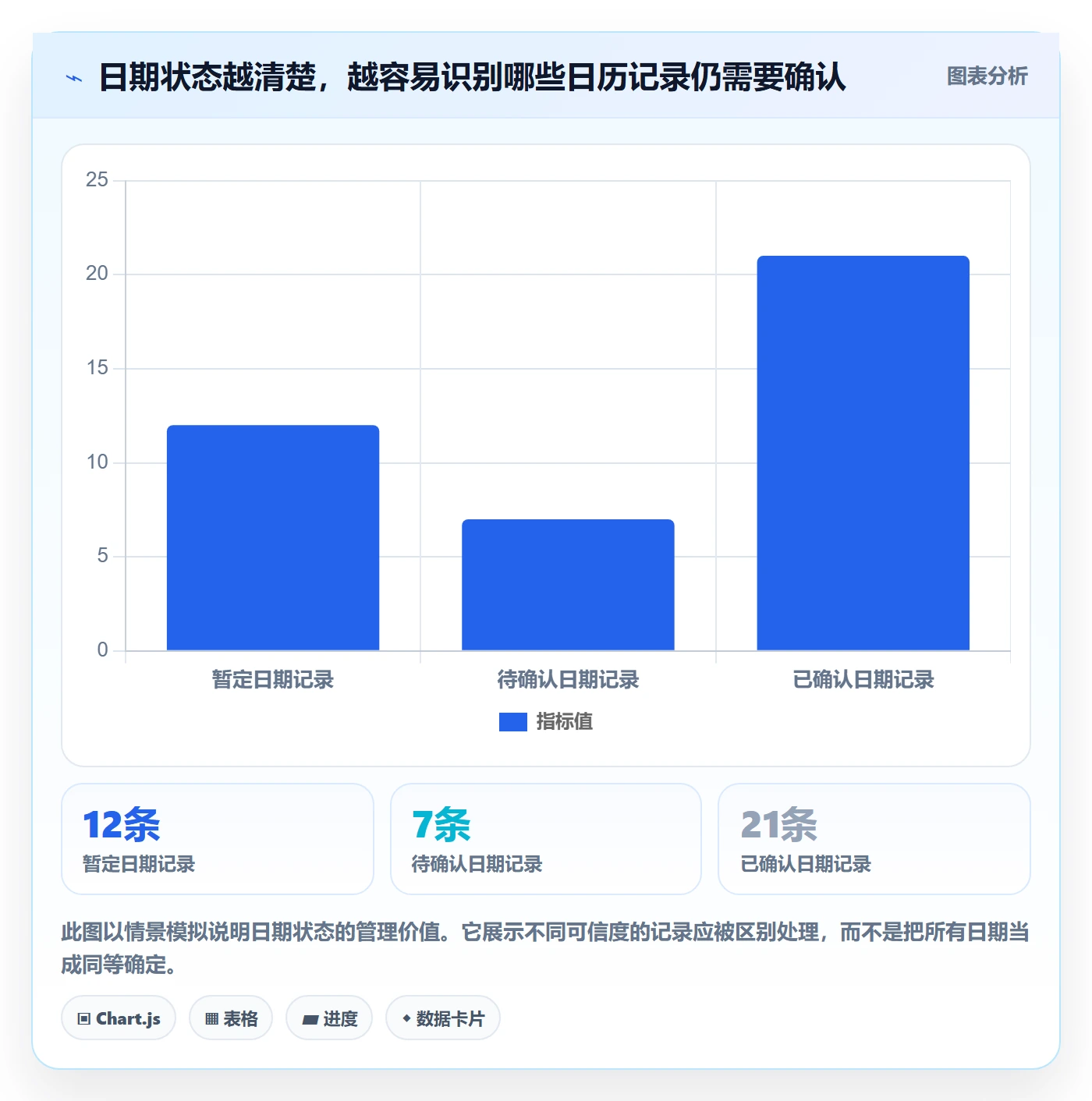Click the 已确认日期记录 bar in the chart

pyautogui.click(x=863, y=453)
